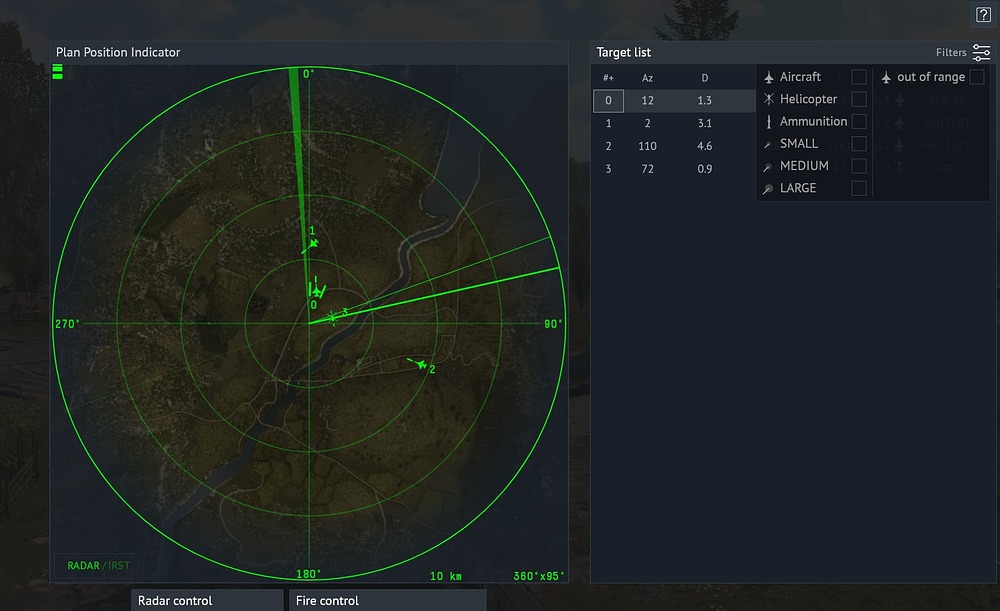Sort target list by the D column
1000x611 pixels.
coord(705,78)
